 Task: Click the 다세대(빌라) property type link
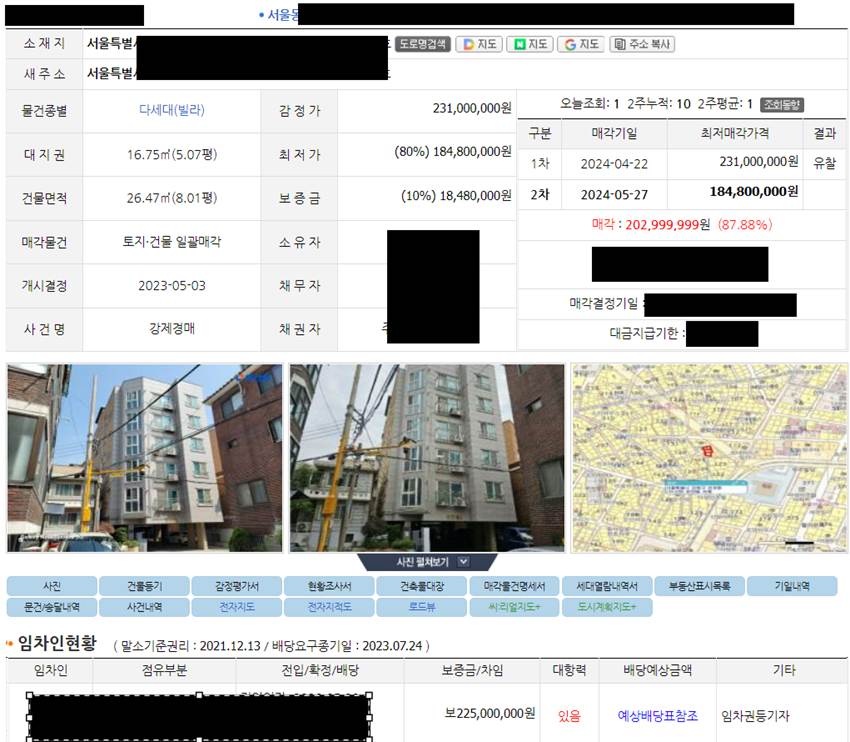[171, 111]
